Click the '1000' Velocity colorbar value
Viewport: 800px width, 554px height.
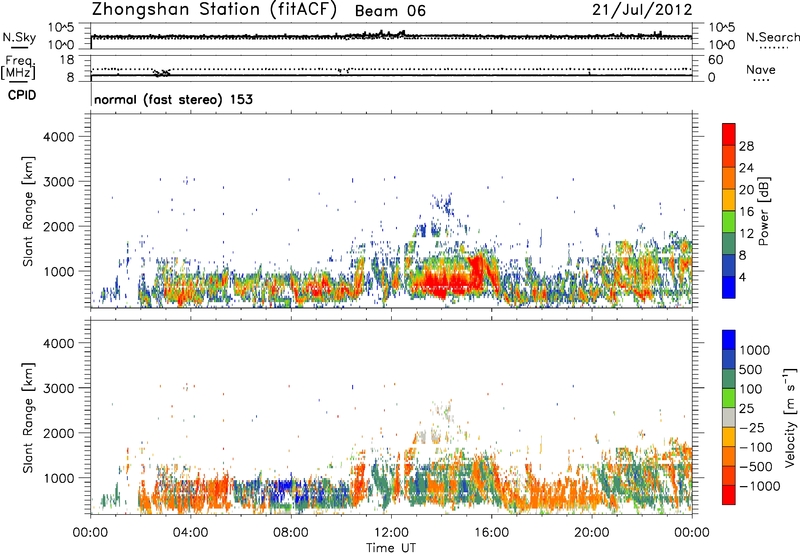[x=754, y=350]
